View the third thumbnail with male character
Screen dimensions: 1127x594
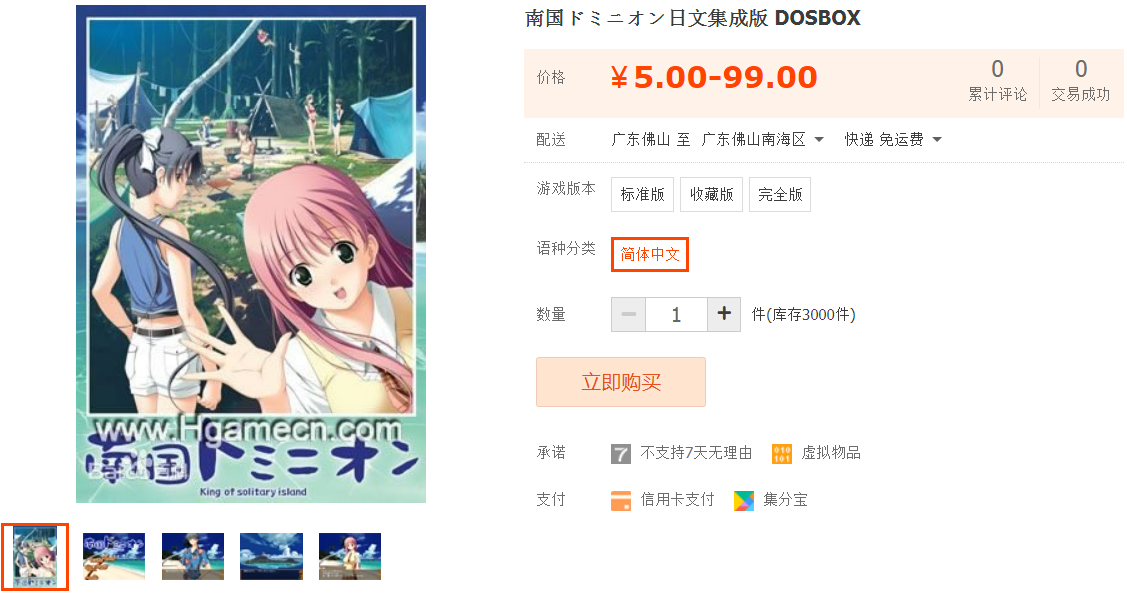(x=193, y=556)
